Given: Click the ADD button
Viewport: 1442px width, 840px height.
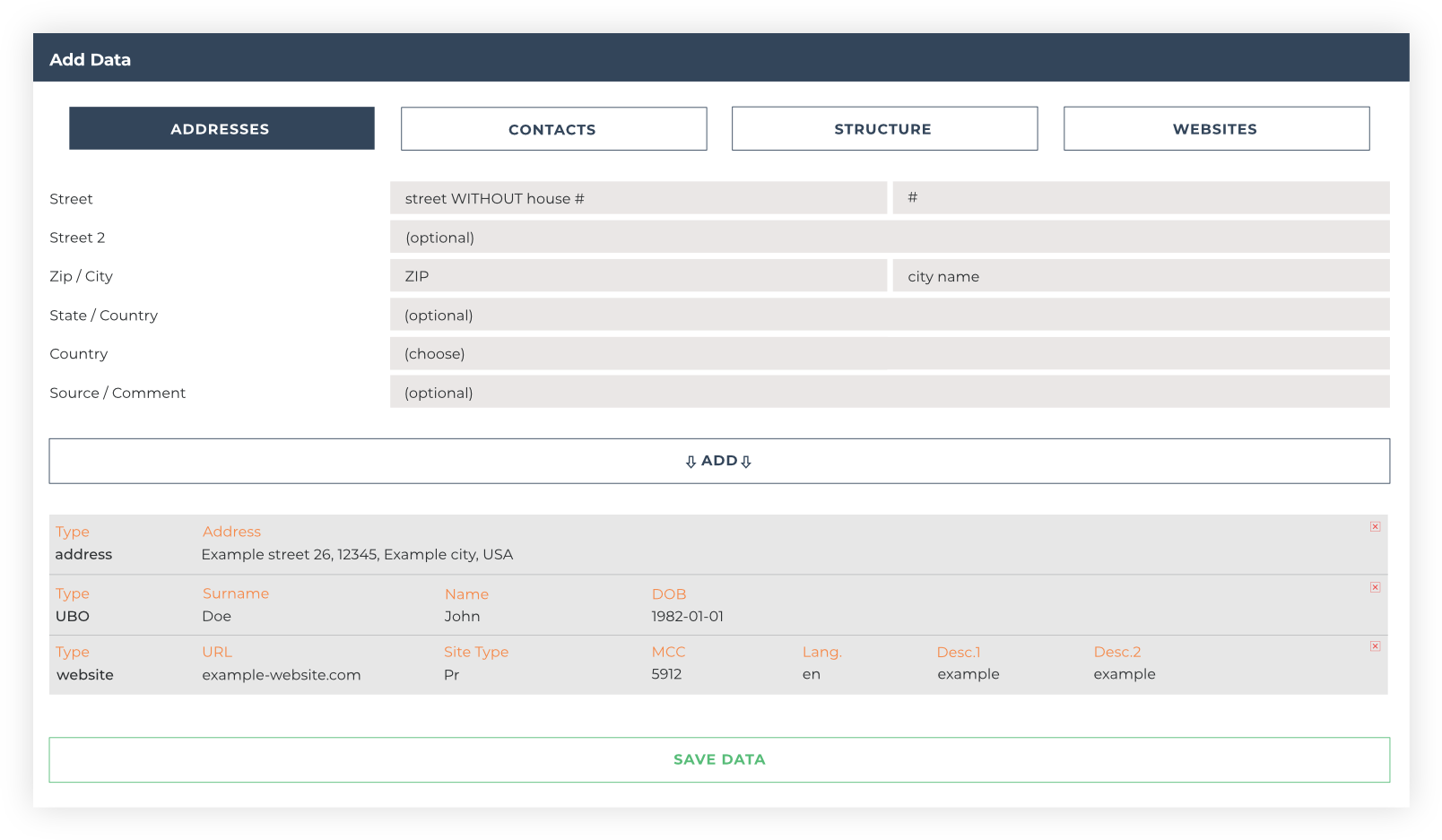Looking at the screenshot, I should point(717,460).
